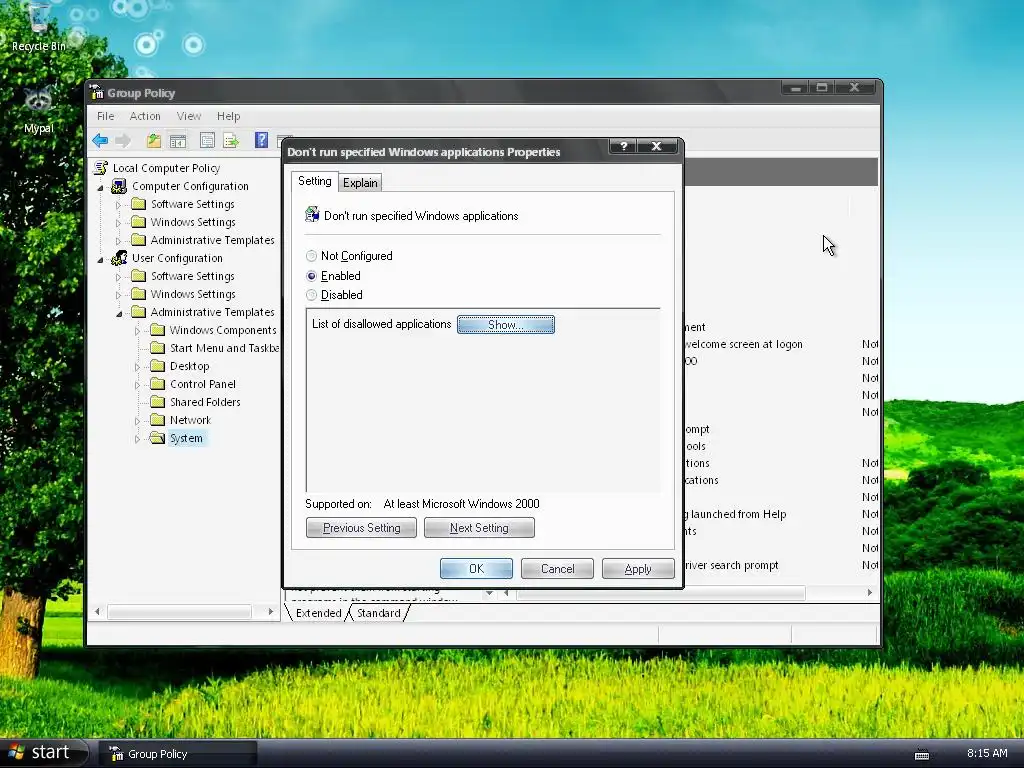Expand Software Settings under Computer Configuration
1024x768 pixels.
[118, 205]
